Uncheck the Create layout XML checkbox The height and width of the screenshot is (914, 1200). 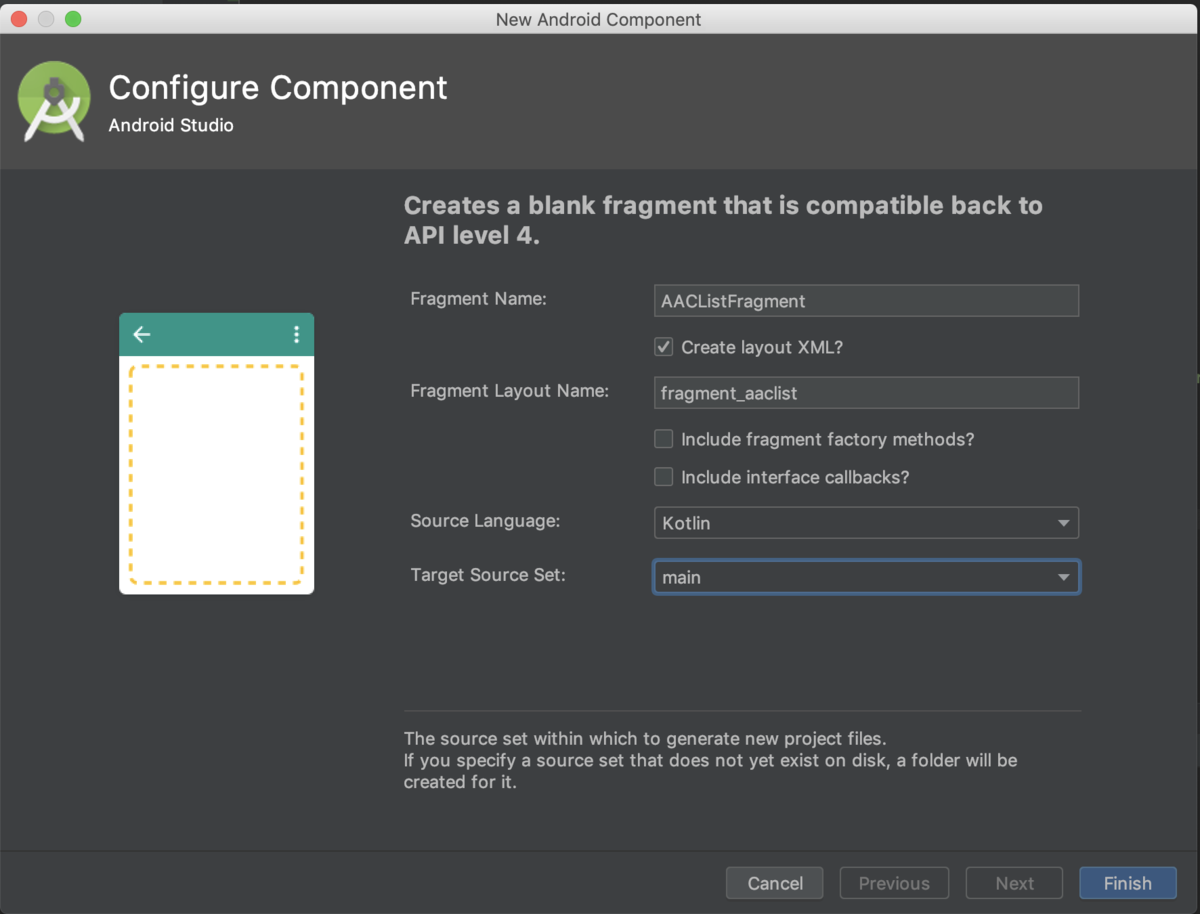(663, 347)
